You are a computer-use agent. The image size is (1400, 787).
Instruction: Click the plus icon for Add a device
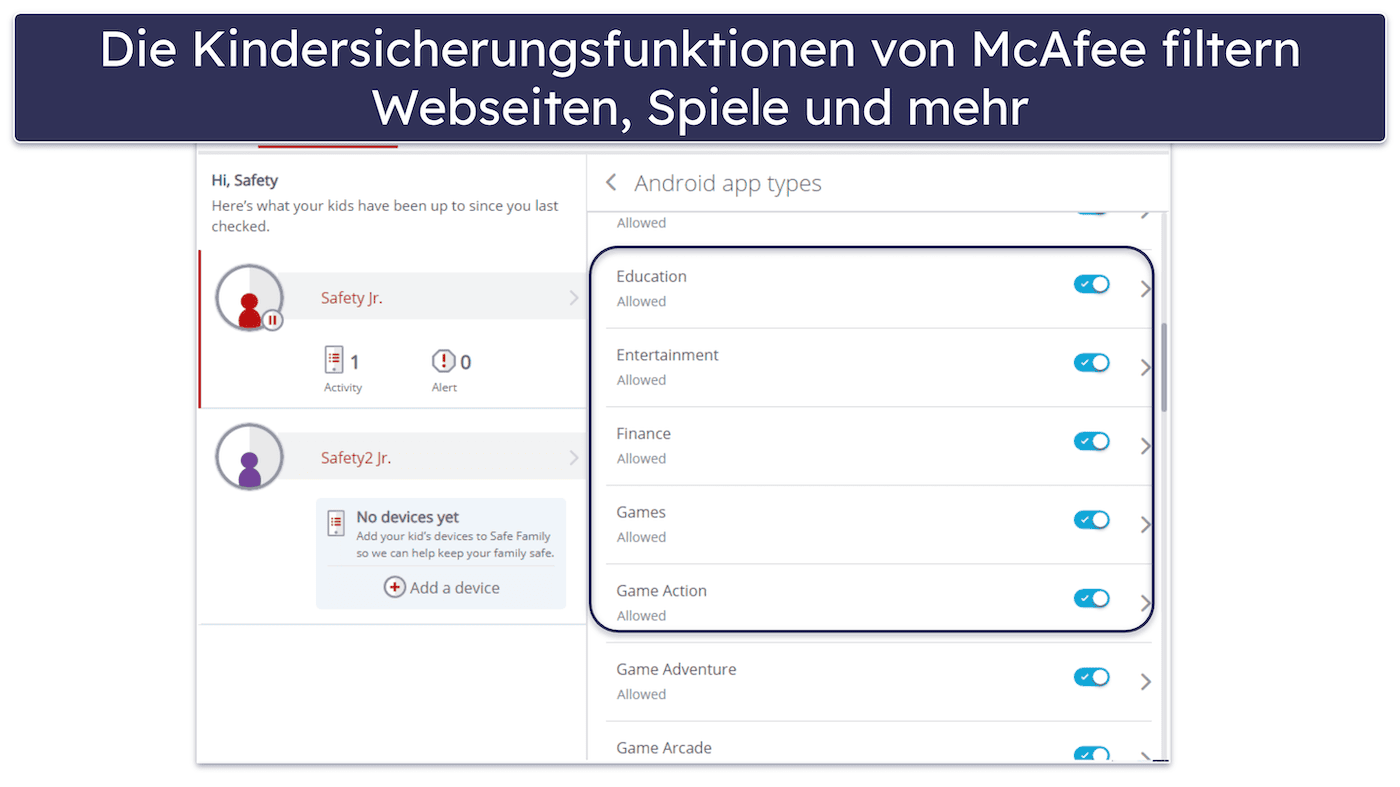tap(395, 588)
